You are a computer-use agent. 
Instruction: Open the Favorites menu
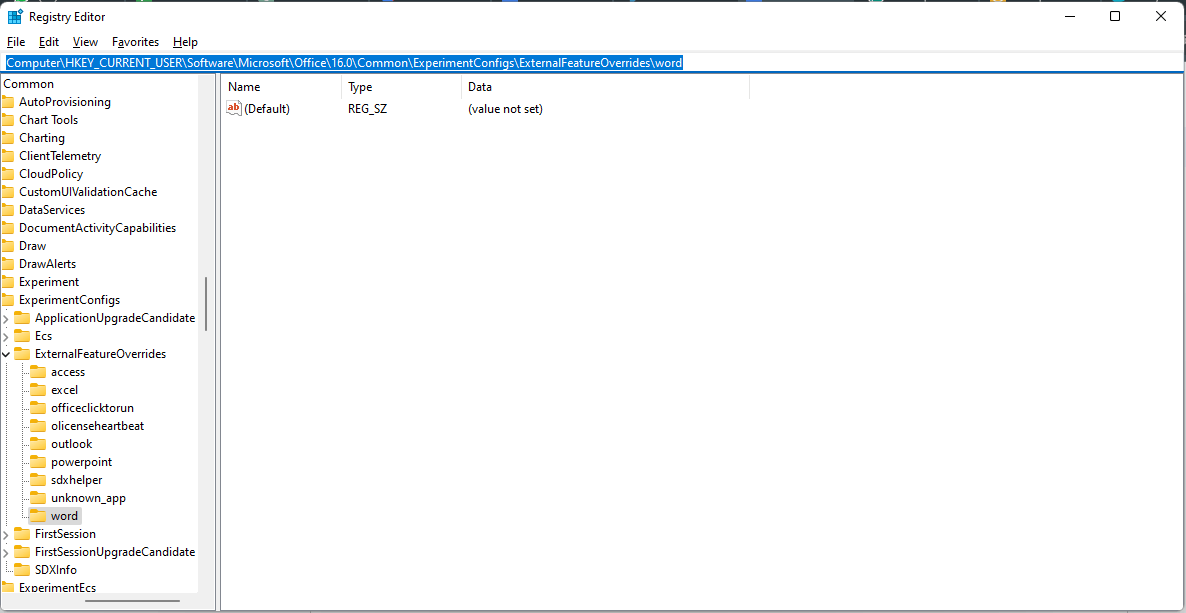[x=135, y=42]
